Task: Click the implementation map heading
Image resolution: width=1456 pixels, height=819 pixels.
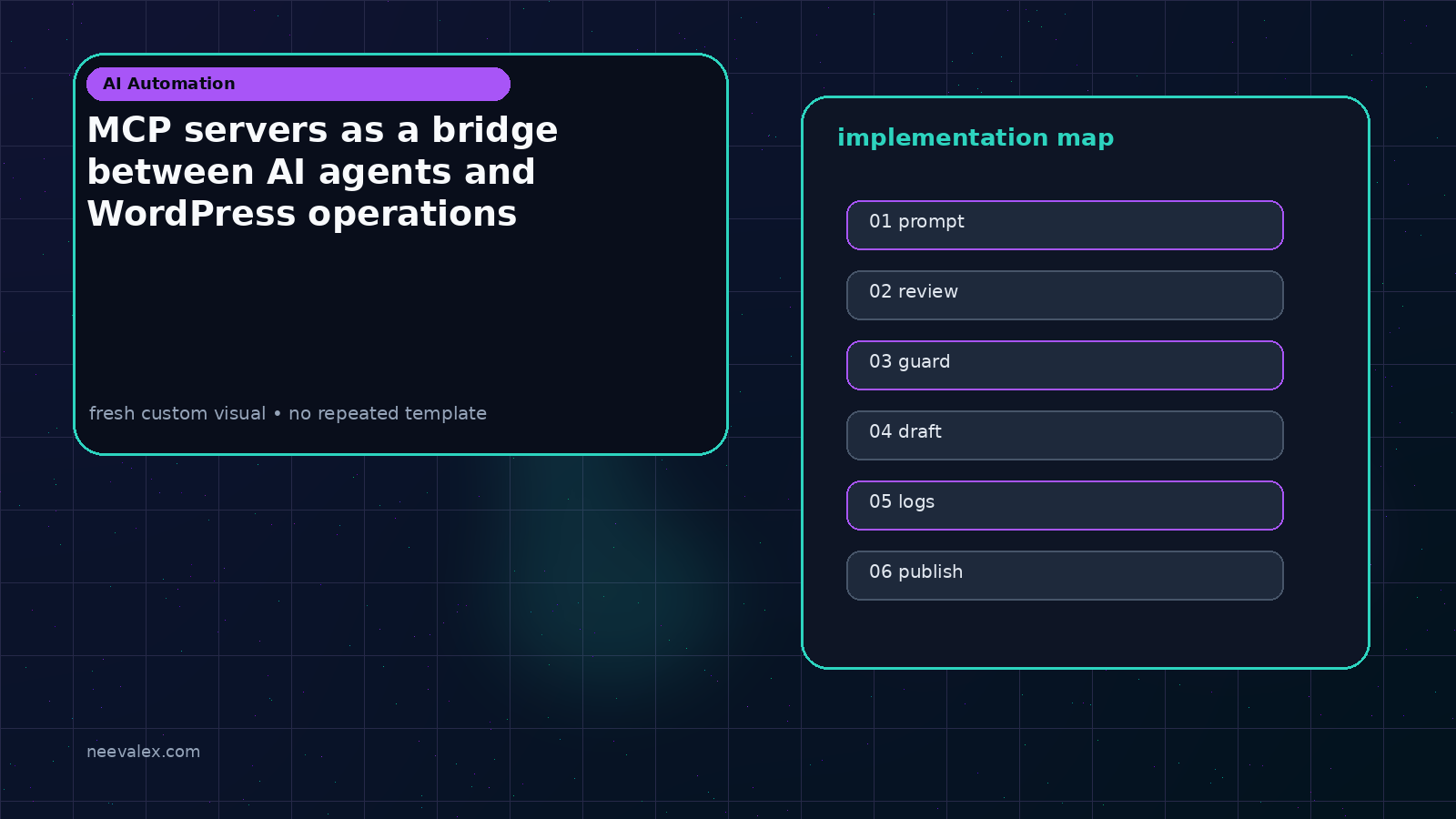Action: click(976, 138)
